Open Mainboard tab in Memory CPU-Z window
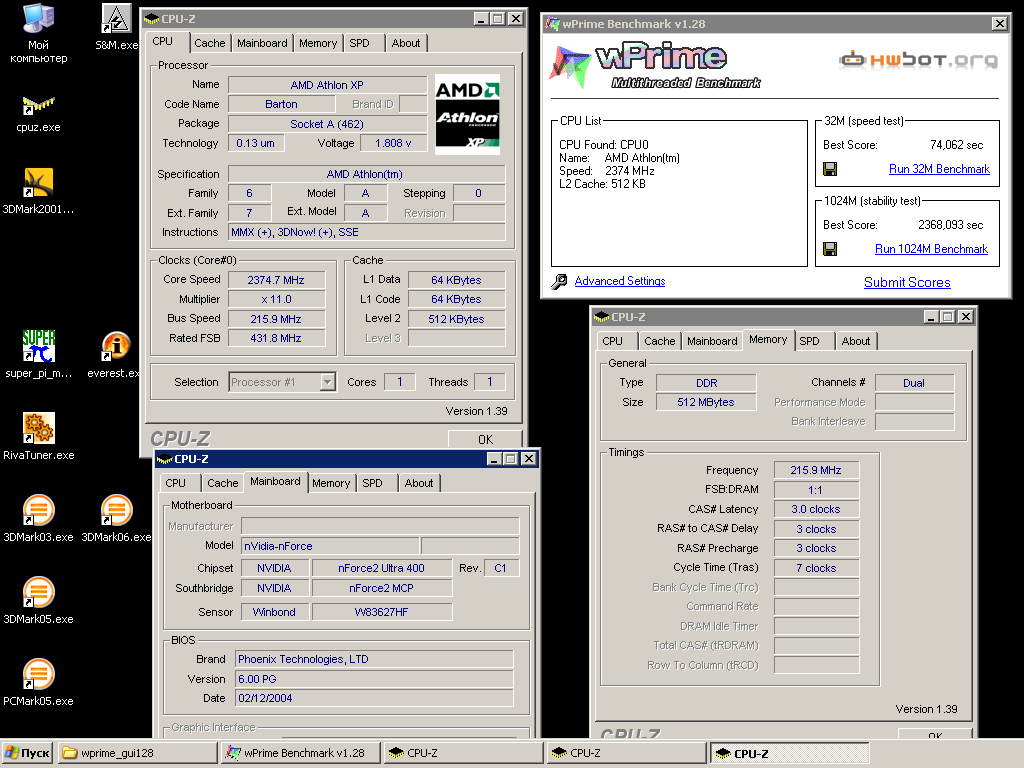The image size is (1024, 768). [x=712, y=341]
